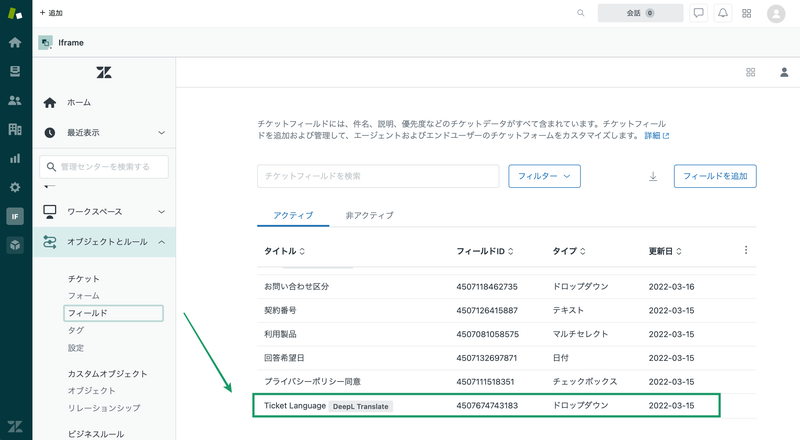Expand ワークスペース section
This screenshot has width=800, height=440.
[104, 212]
